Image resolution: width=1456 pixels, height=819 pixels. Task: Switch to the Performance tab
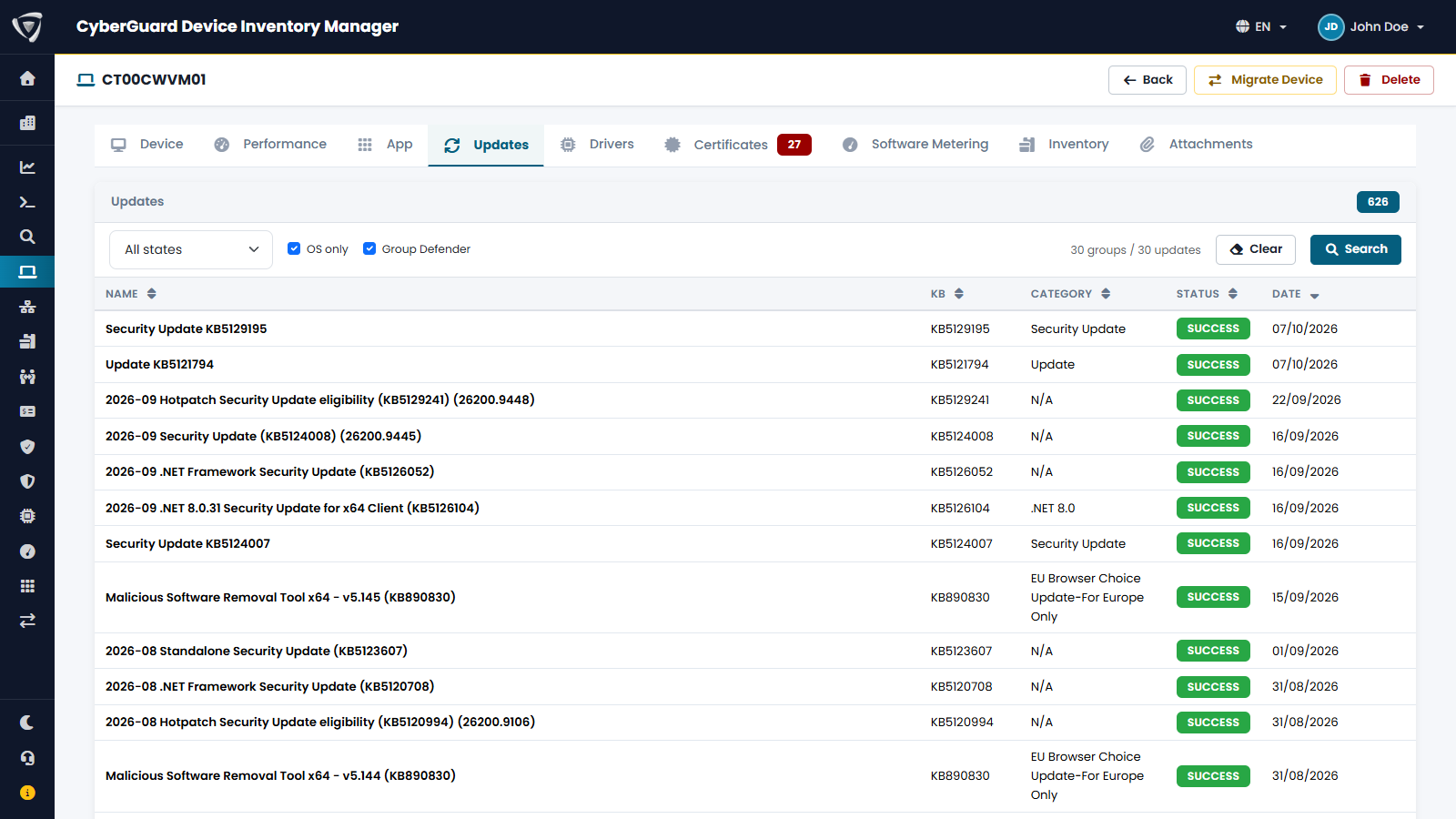click(x=270, y=145)
